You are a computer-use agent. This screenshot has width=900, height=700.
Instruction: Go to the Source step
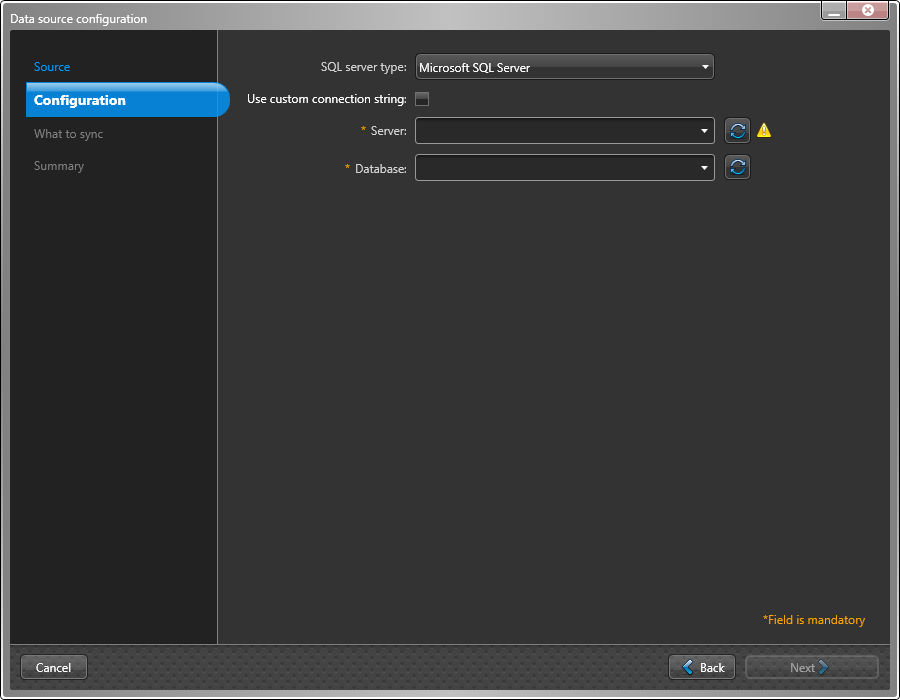click(x=52, y=67)
